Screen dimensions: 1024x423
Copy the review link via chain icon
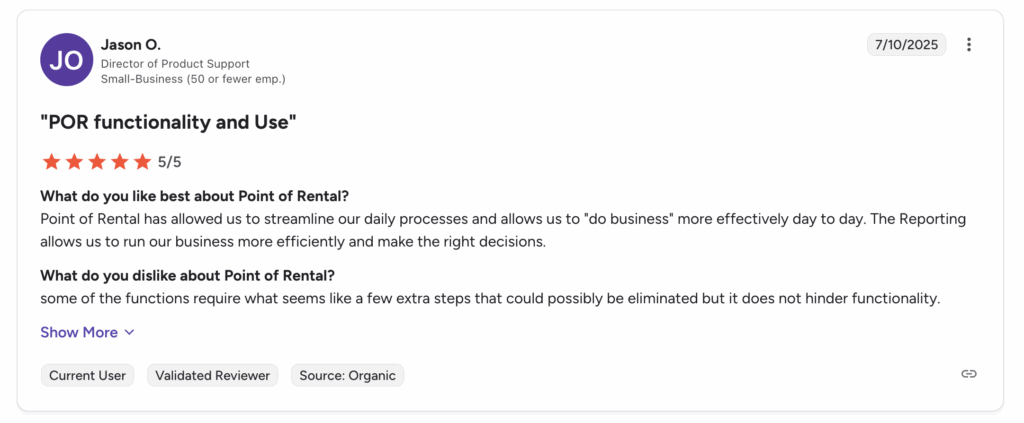pos(968,374)
